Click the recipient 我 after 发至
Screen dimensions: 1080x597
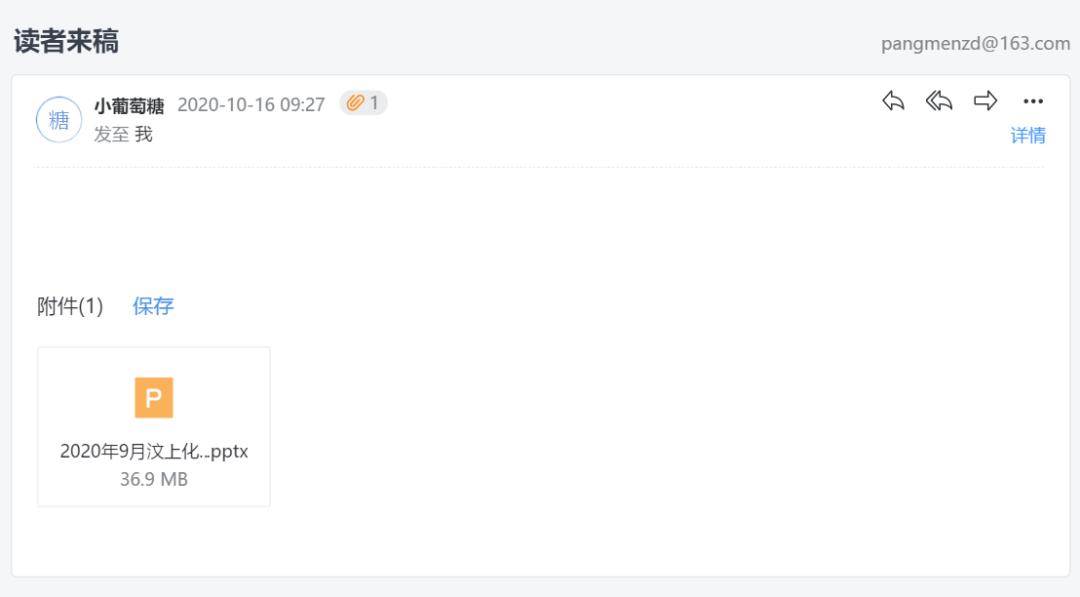(144, 134)
